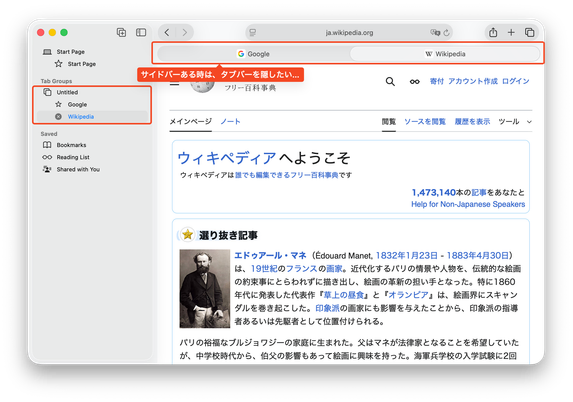Show tab overview icon
Image resolution: width=573 pixels, height=402 pixels.
click(x=530, y=32)
